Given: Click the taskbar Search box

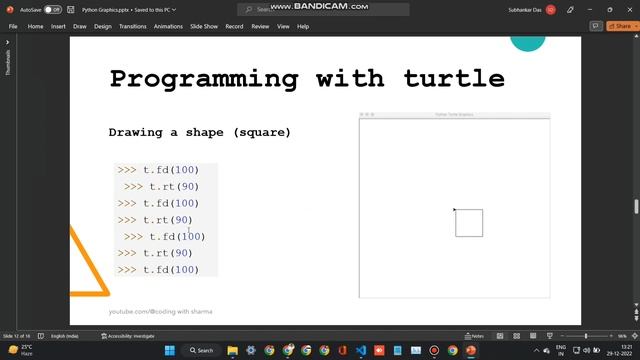Looking at the screenshot, I should pyautogui.click(x=202, y=350).
